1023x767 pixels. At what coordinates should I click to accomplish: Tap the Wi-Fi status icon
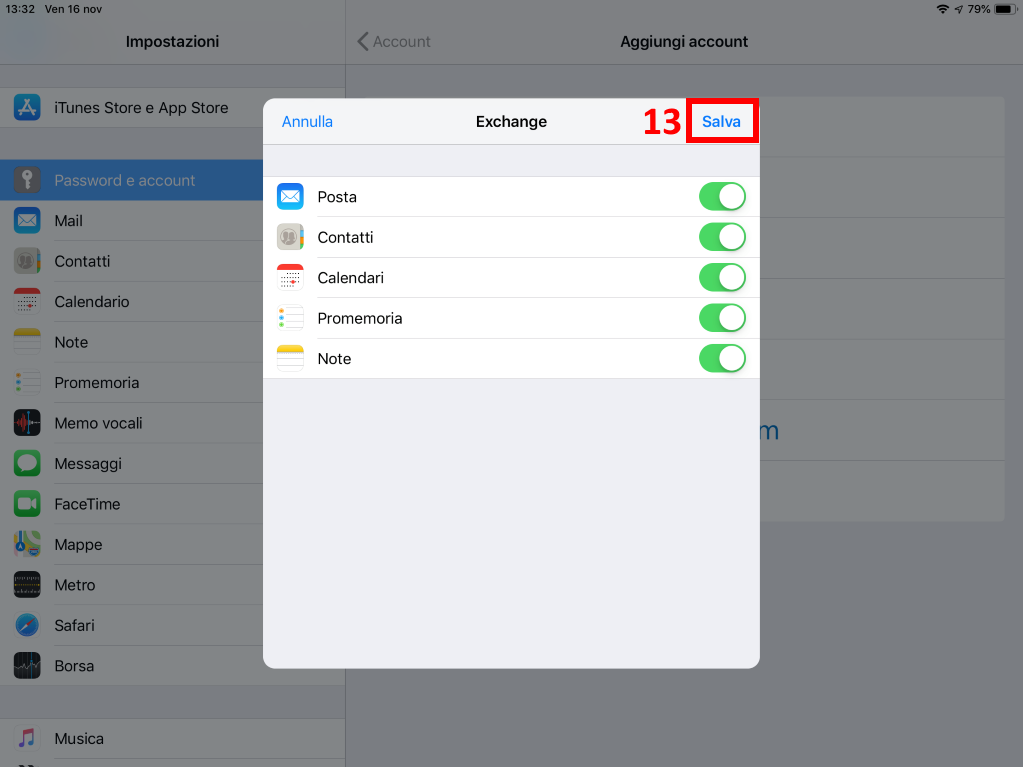click(x=942, y=9)
